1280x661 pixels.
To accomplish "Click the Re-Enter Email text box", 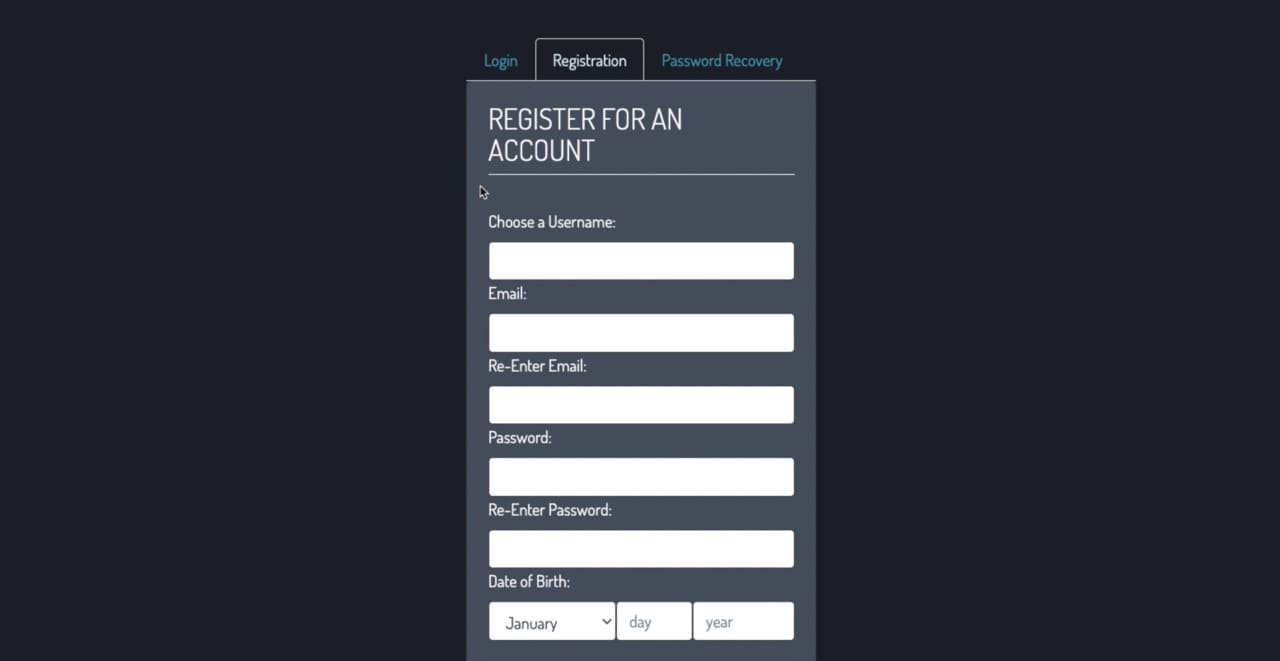I will pos(641,405).
